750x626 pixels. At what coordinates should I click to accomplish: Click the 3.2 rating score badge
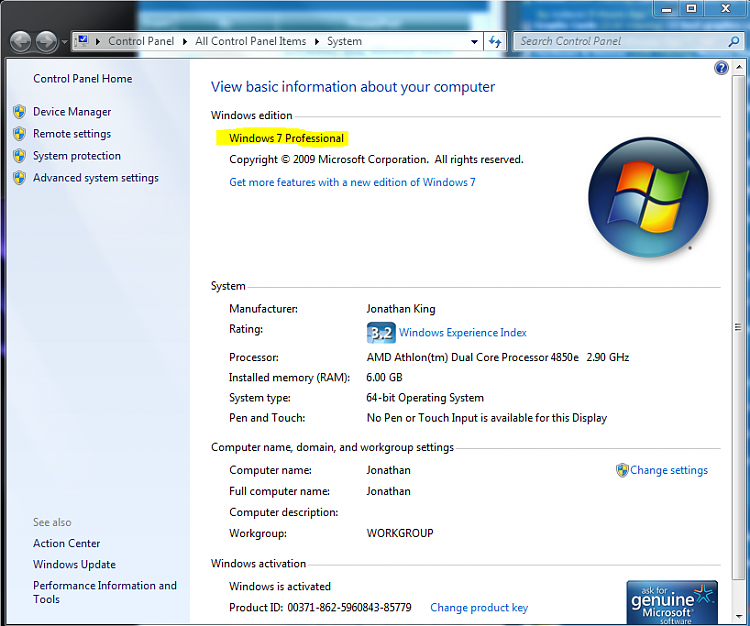point(381,333)
